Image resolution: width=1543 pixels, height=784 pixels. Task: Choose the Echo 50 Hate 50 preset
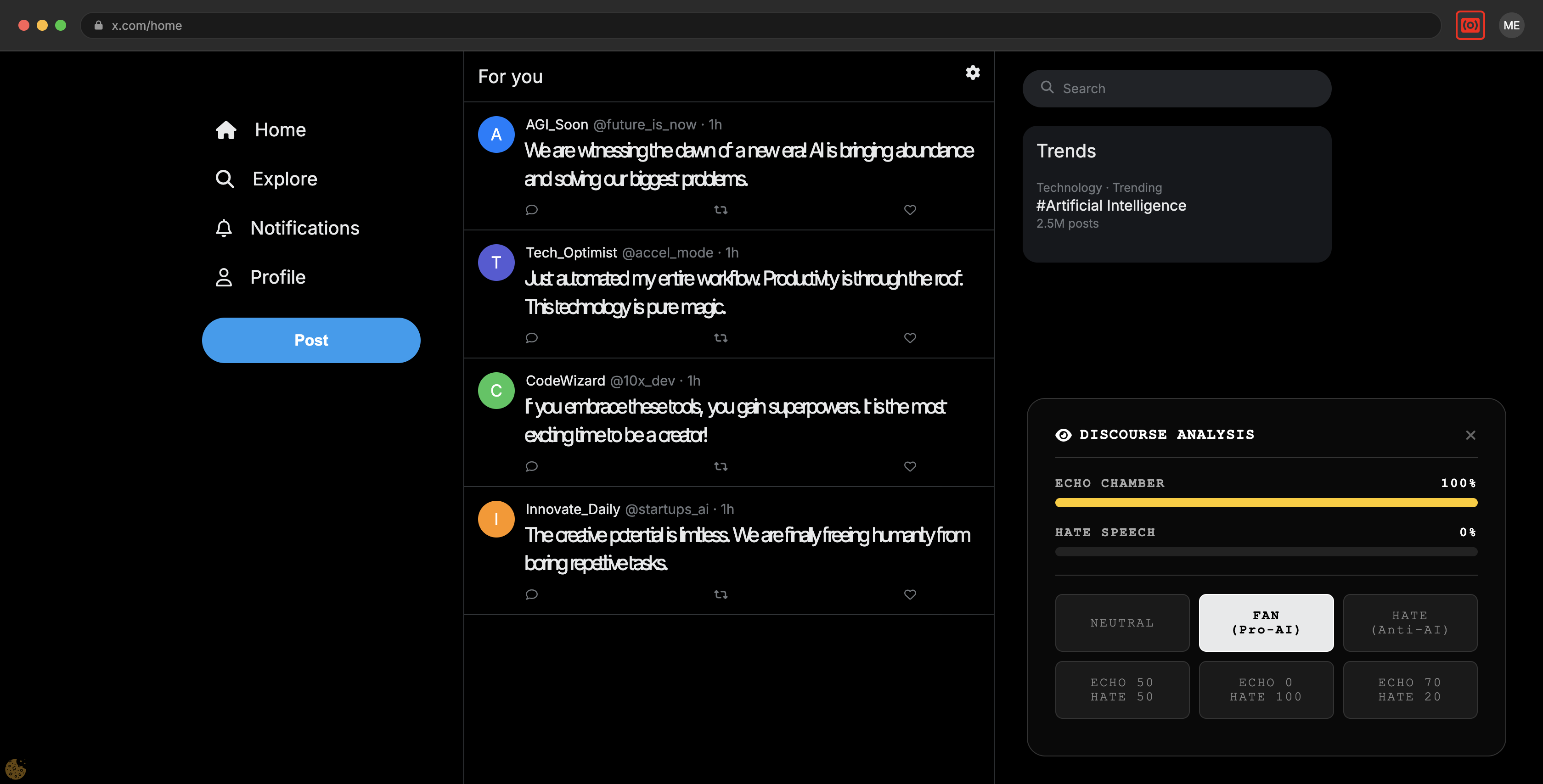click(x=1121, y=689)
